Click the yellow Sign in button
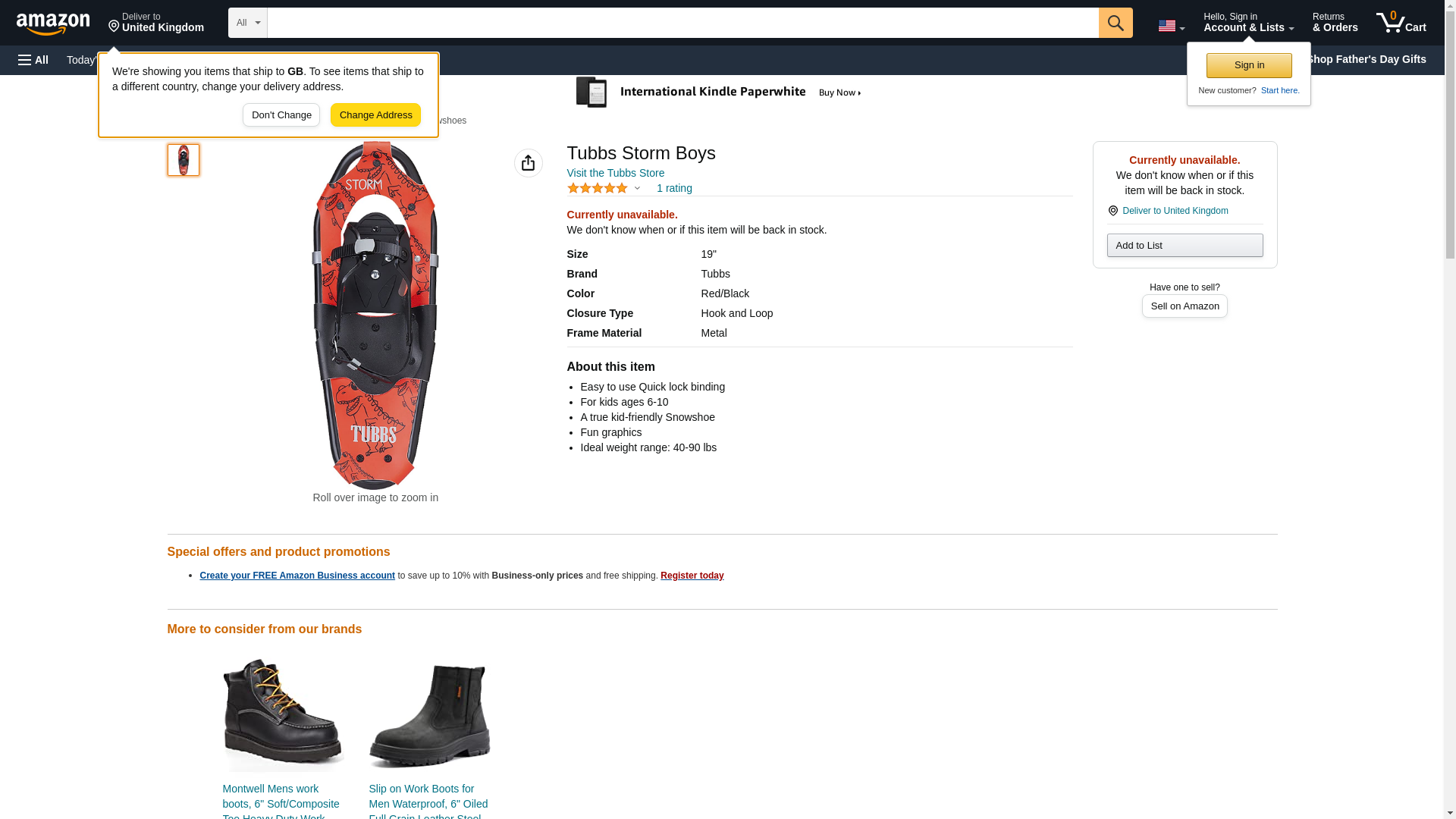The image size is (1456, 819). [1249, 65]
